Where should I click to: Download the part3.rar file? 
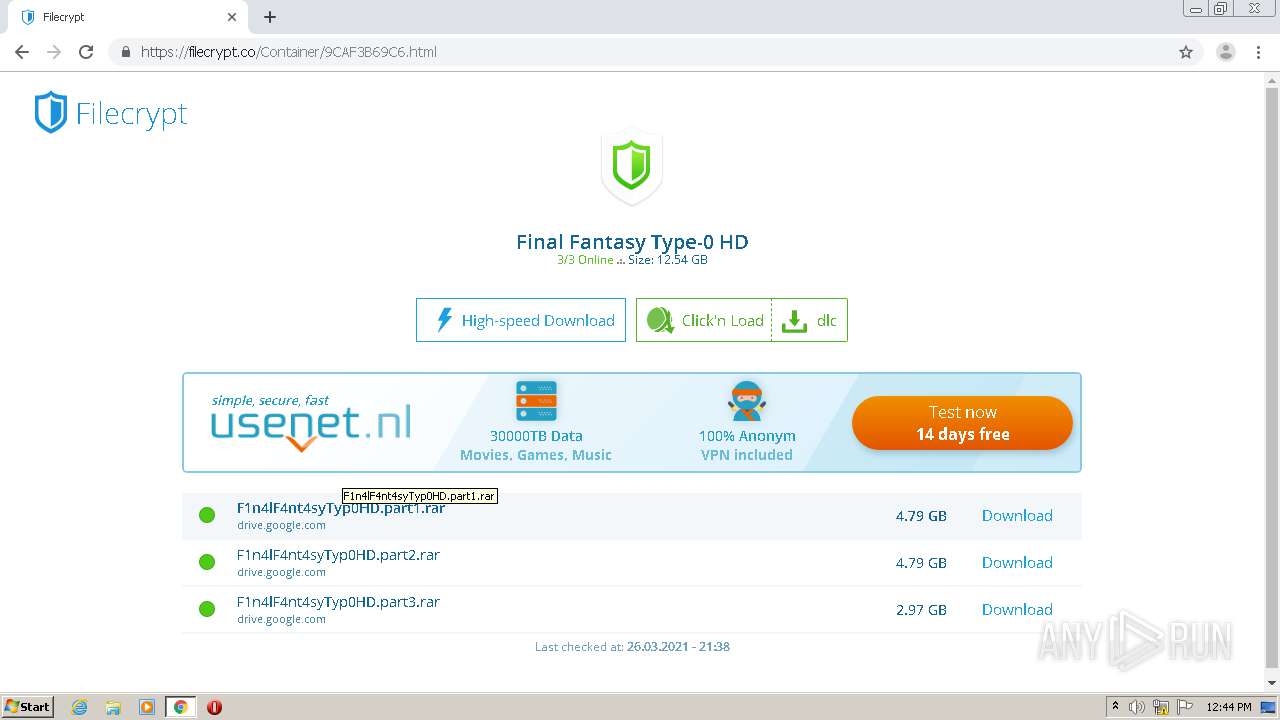1017,610
